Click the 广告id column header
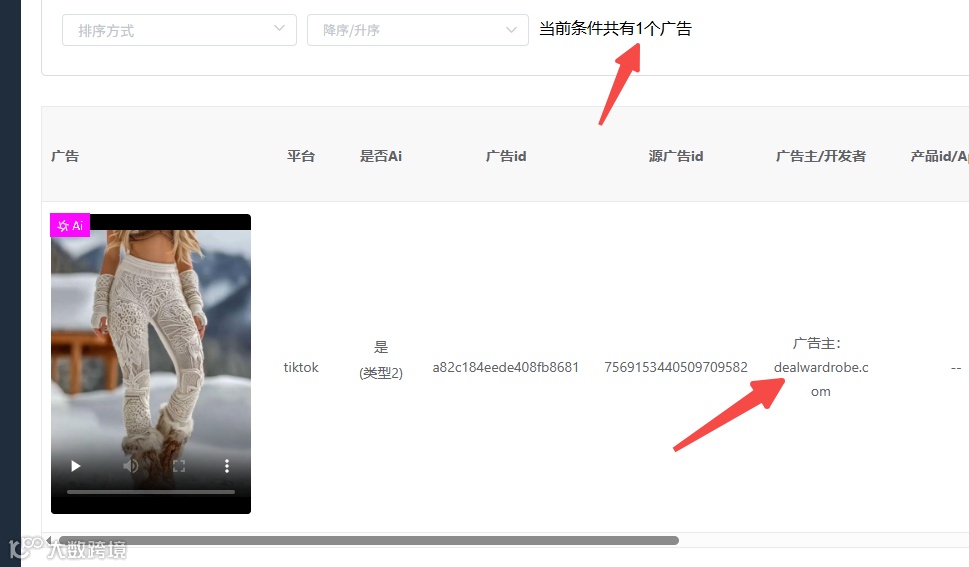The height and width of the screenshot is (567, 969). pyautogui.click(x=506, y=156)
